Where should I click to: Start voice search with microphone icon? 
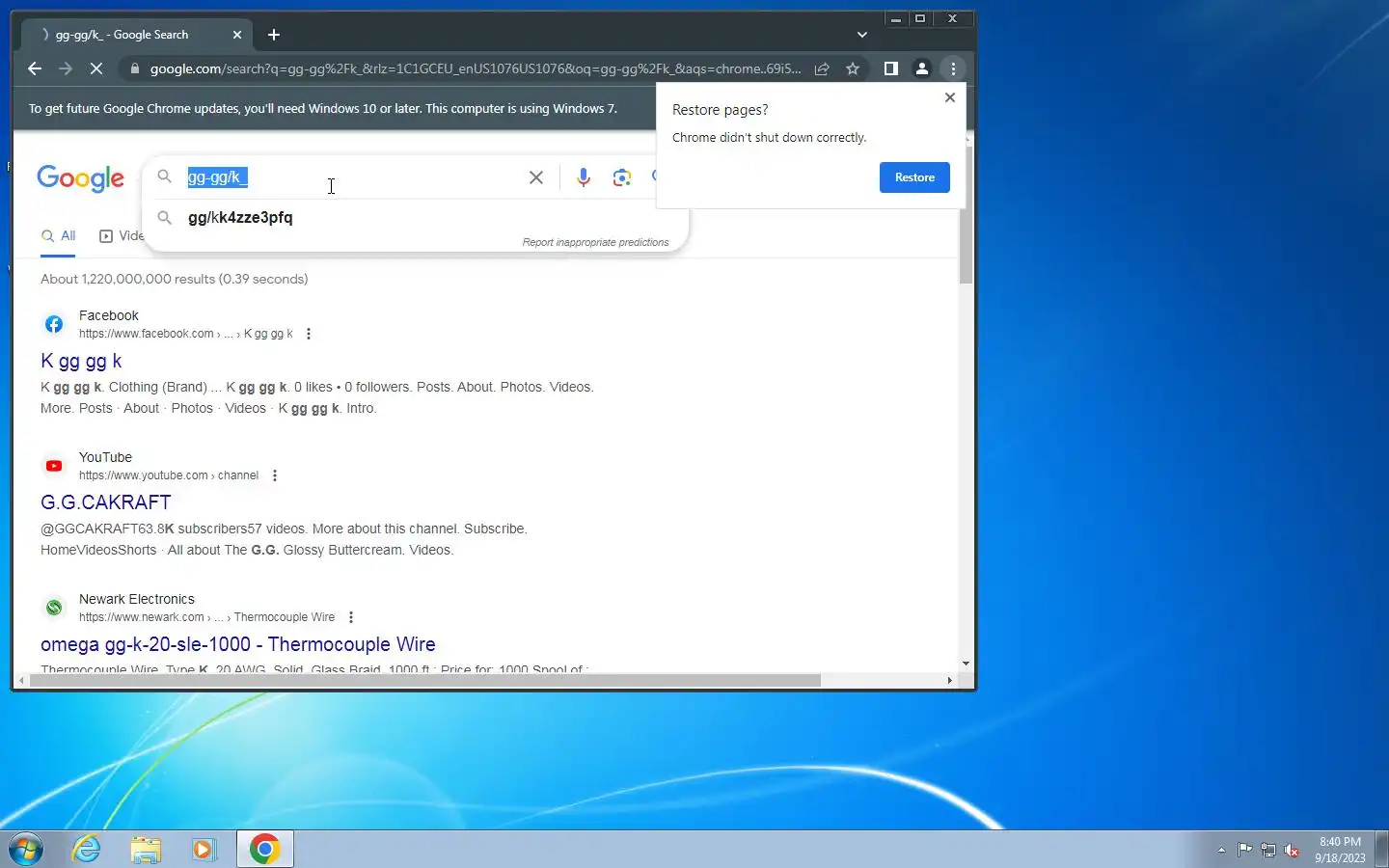584,177
